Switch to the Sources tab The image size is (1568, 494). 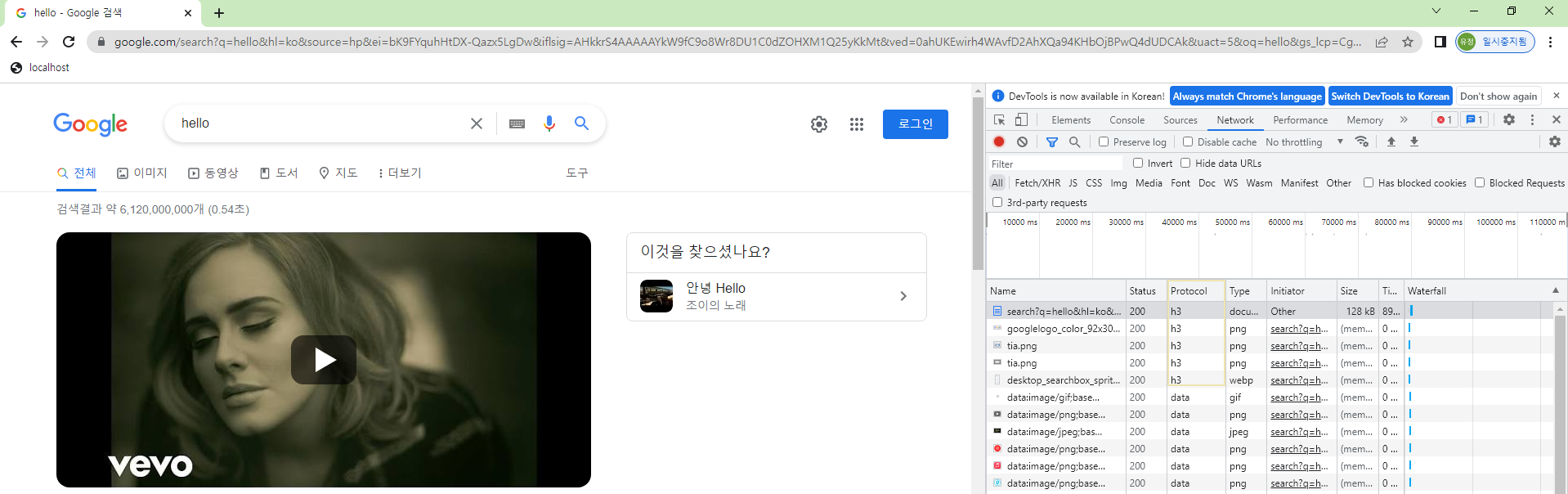point(1180,120)
